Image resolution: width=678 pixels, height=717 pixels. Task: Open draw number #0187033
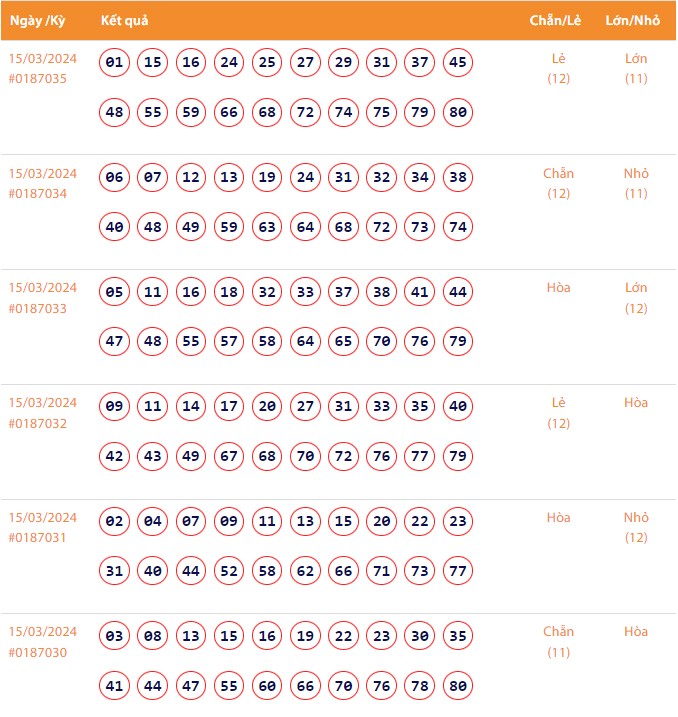point(38,308)
